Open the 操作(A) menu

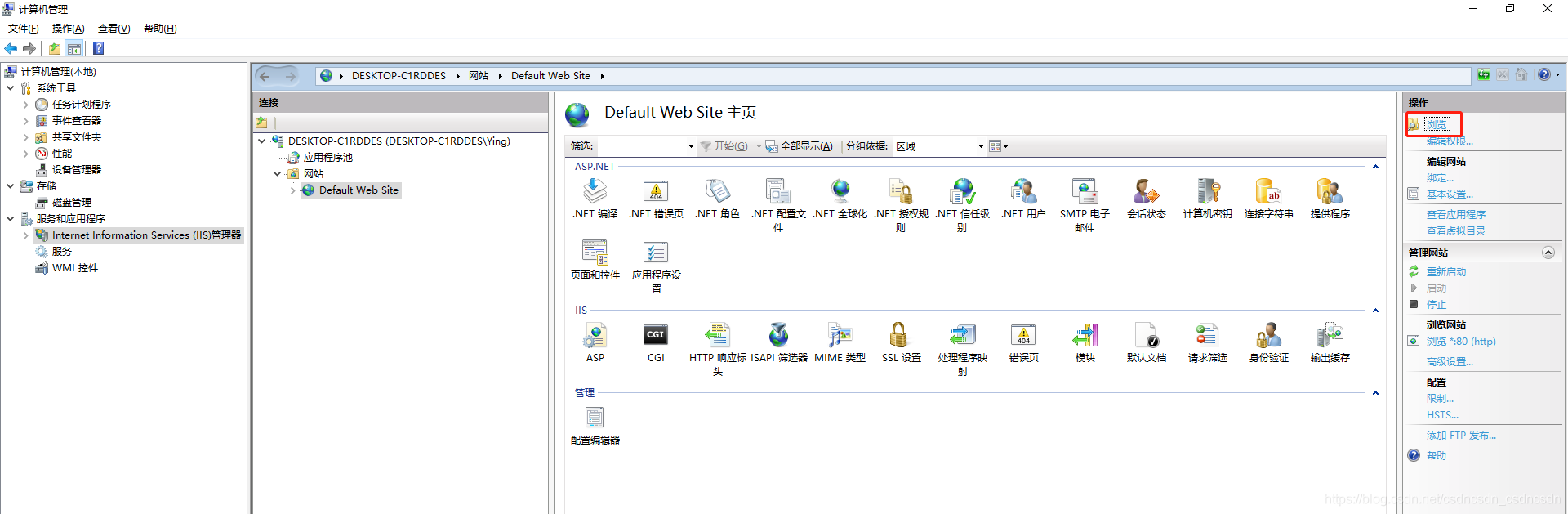69,29
